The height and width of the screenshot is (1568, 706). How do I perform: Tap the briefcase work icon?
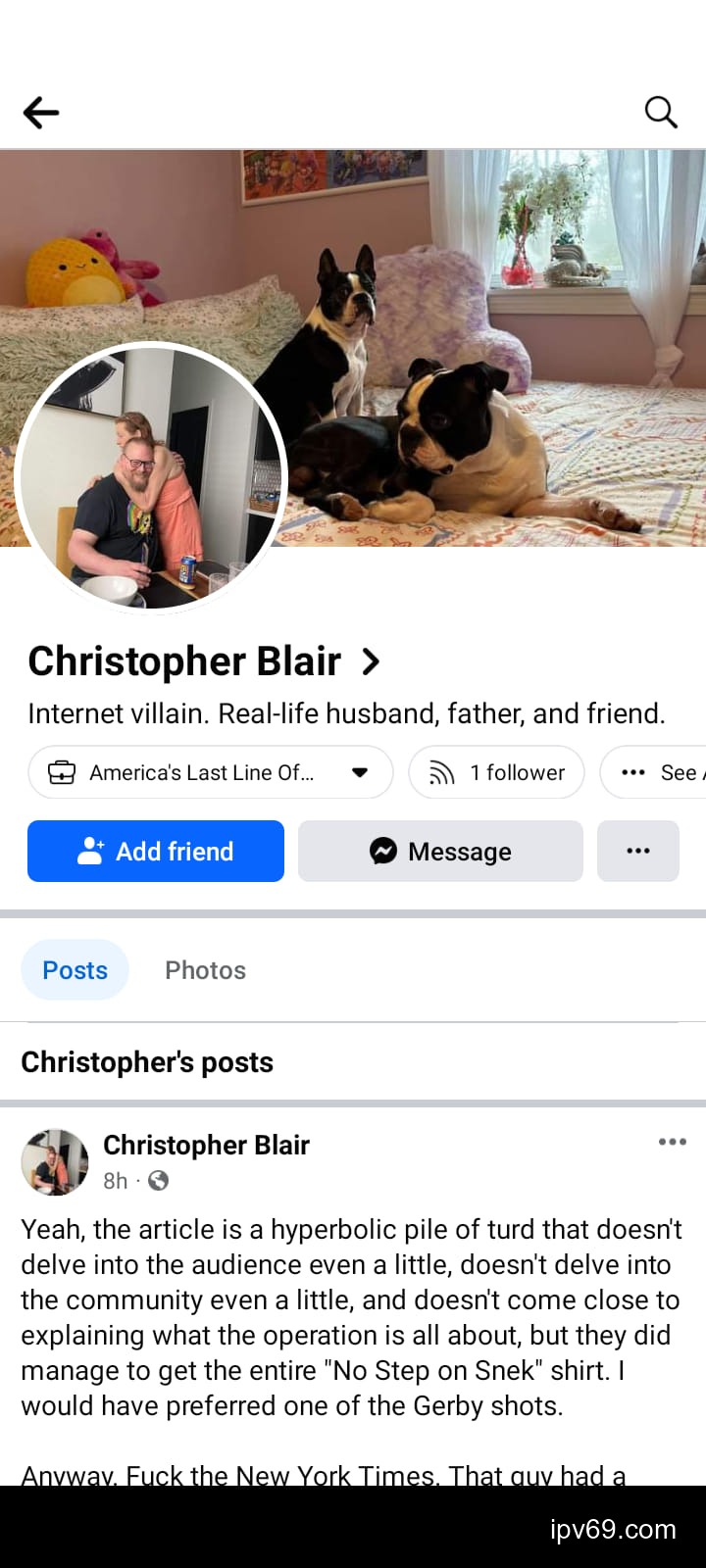pos(62,772)
